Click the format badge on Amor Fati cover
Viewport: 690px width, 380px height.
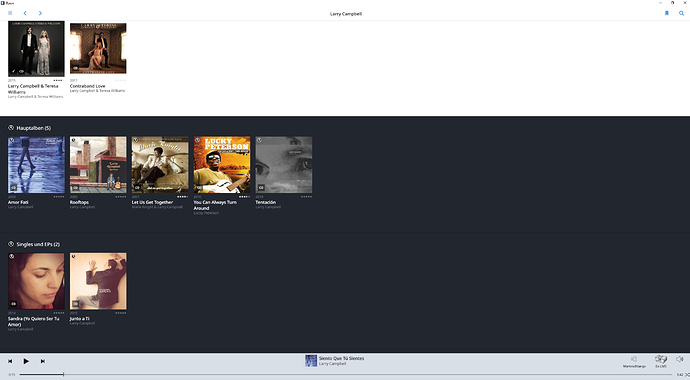click(x=14, y=187)
